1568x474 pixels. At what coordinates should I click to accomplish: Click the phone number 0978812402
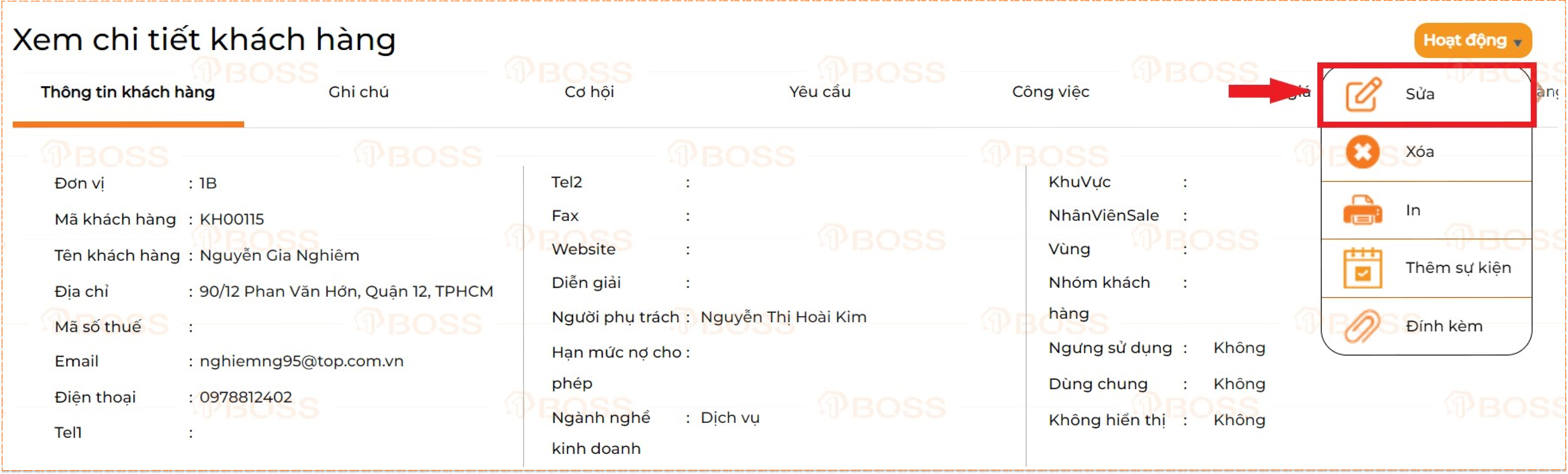tap(246, 397)
